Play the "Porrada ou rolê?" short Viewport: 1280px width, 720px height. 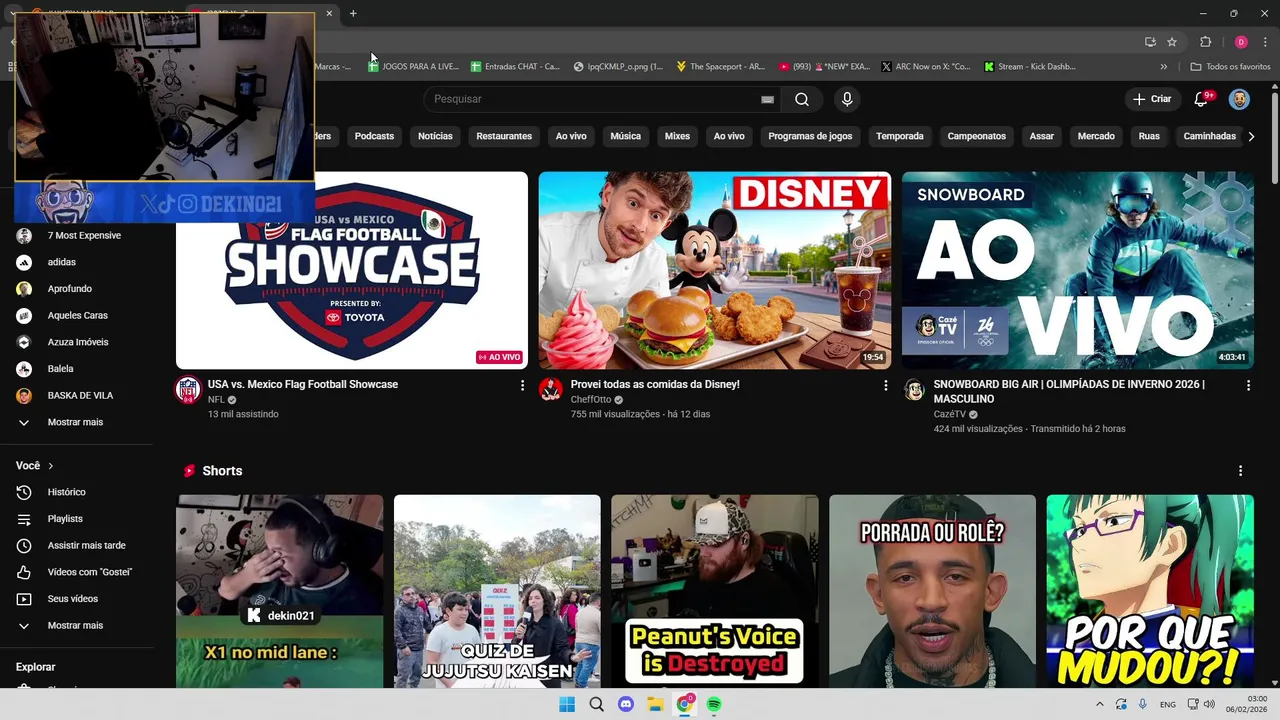coord(932,591)
